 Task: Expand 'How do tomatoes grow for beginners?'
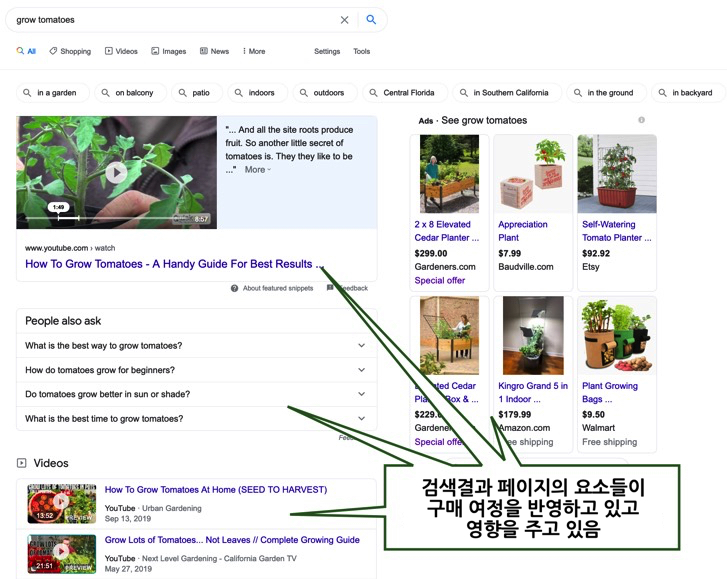(x=197, y=370)
